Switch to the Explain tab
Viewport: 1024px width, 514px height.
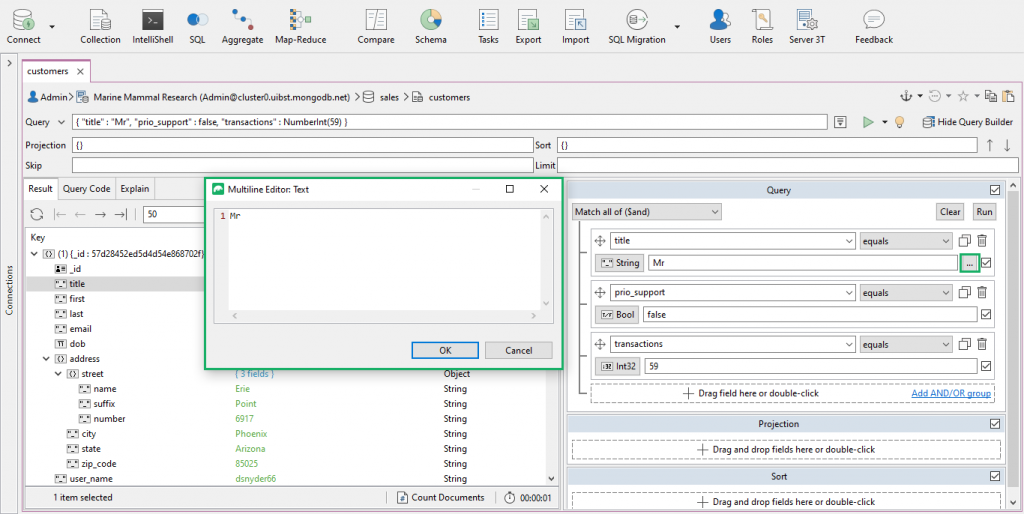(135, 189)
